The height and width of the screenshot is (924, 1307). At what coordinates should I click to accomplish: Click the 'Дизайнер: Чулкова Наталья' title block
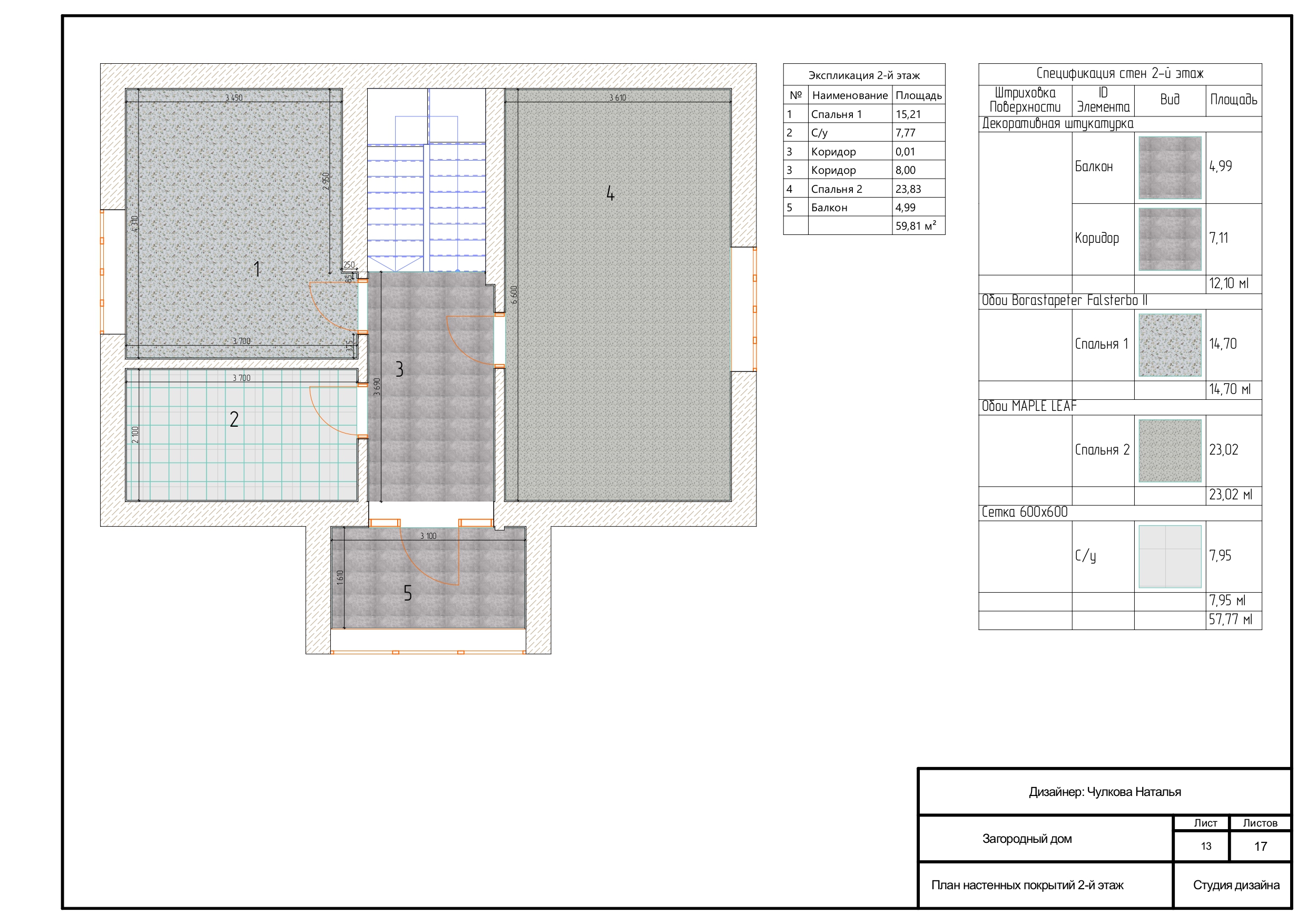(1104, 792)
